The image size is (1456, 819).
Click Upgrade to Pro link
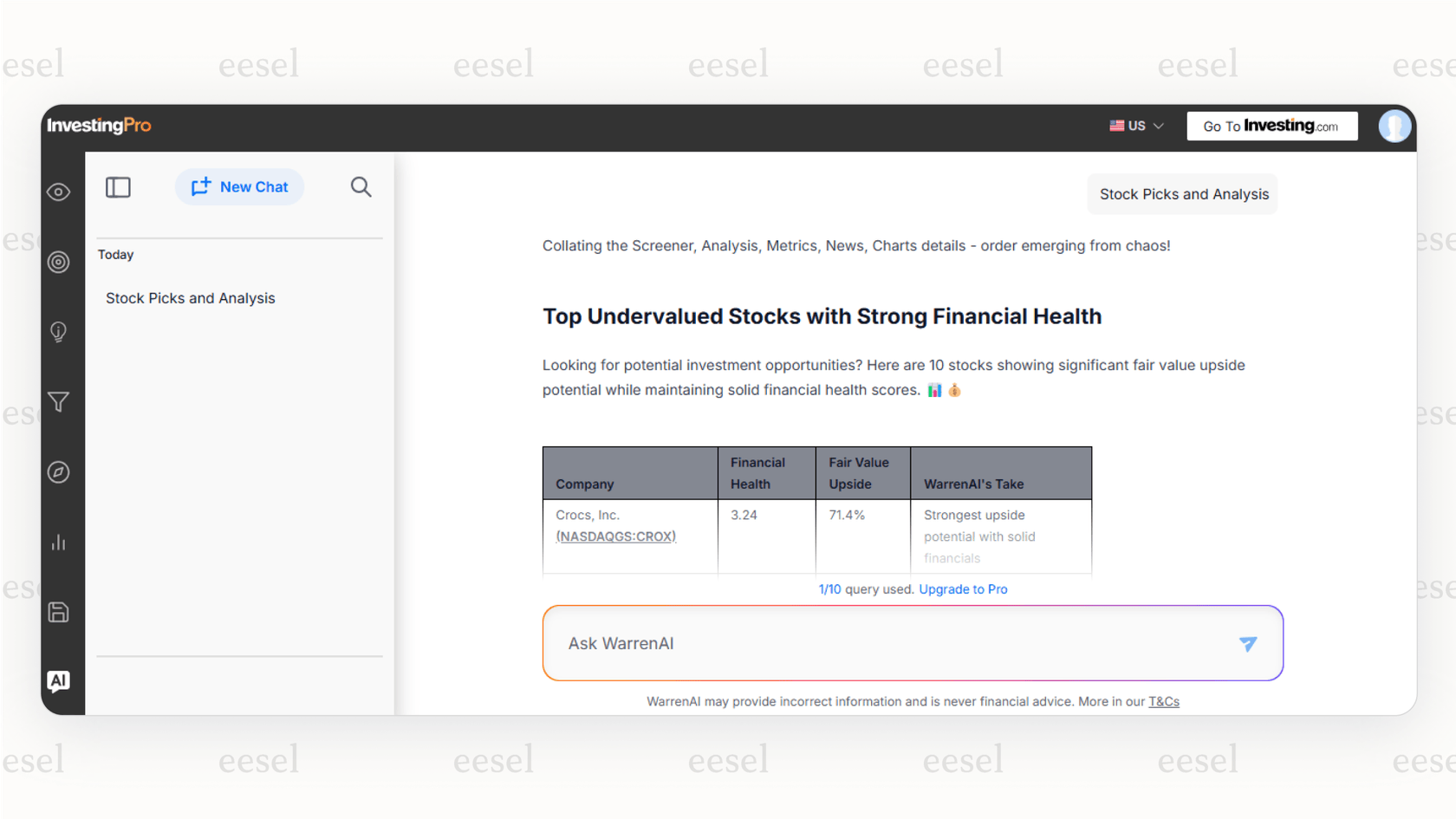(x=963, y=588)
